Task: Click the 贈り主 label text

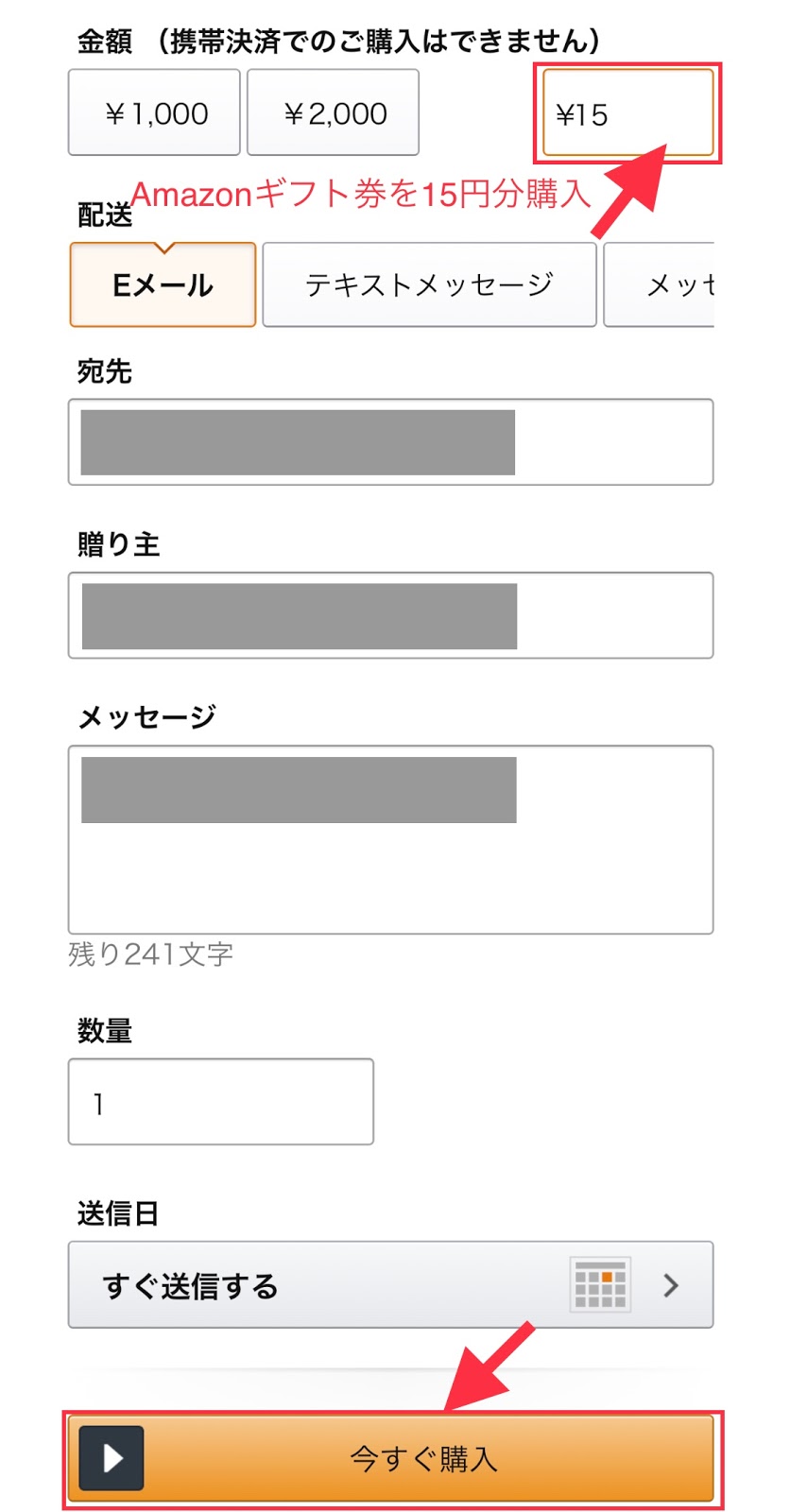Action: click(118, 544)
